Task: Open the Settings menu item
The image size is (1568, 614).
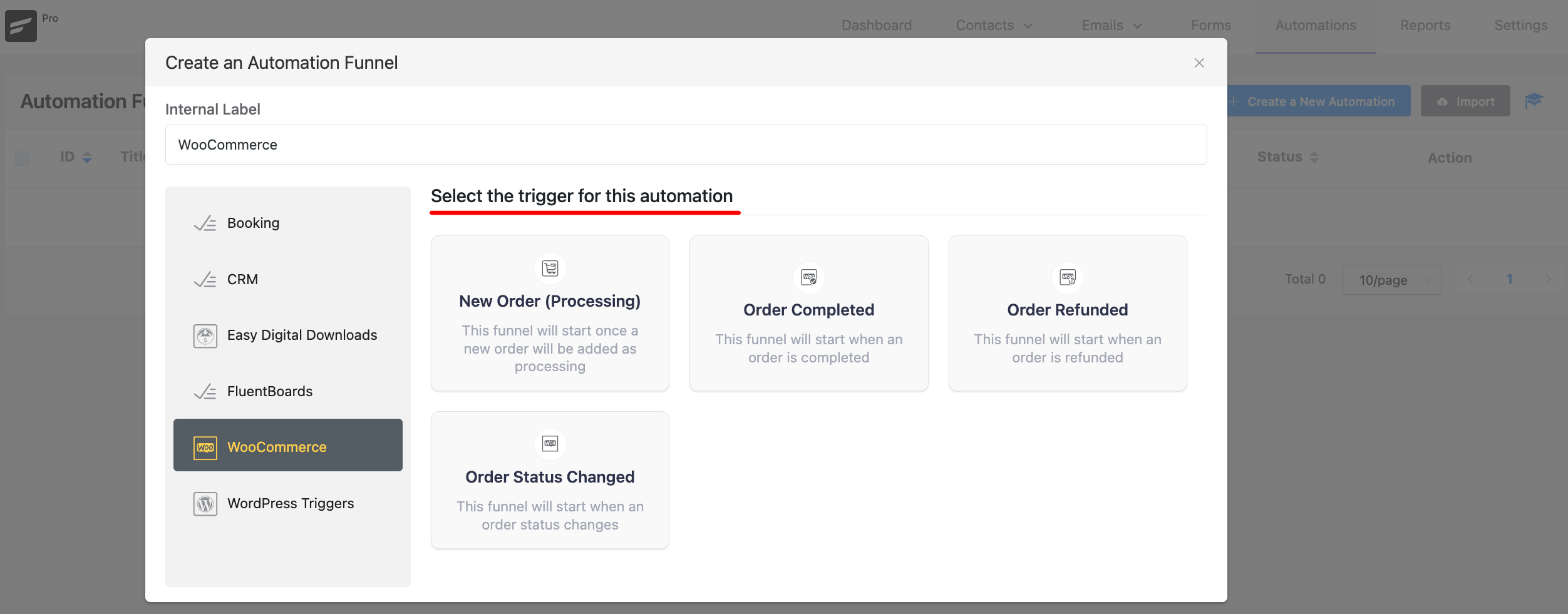Action: (x=1521, y=25)
